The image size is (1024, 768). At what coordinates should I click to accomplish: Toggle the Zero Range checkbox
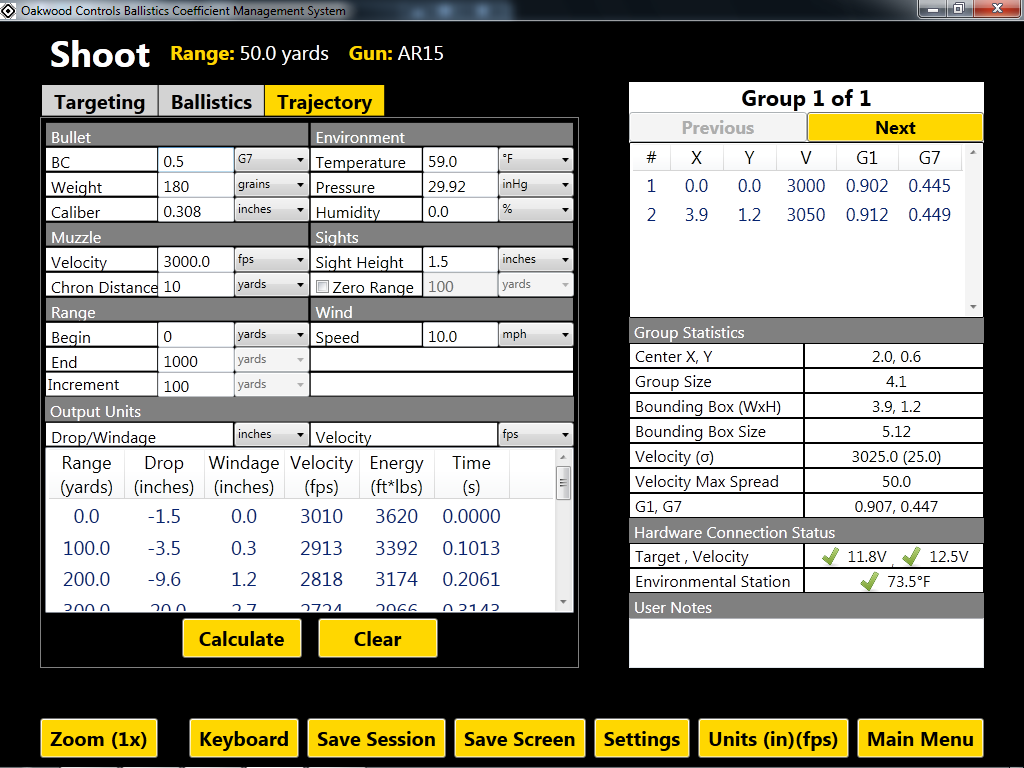[x=322, y=287]
